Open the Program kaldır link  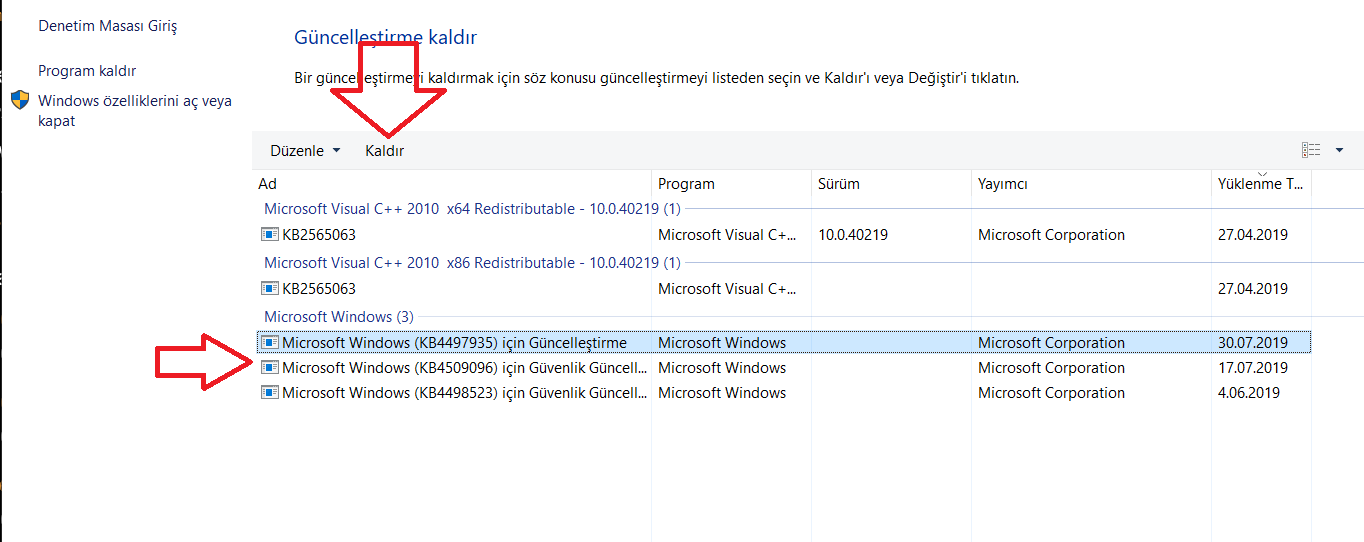tap(87, 71)
